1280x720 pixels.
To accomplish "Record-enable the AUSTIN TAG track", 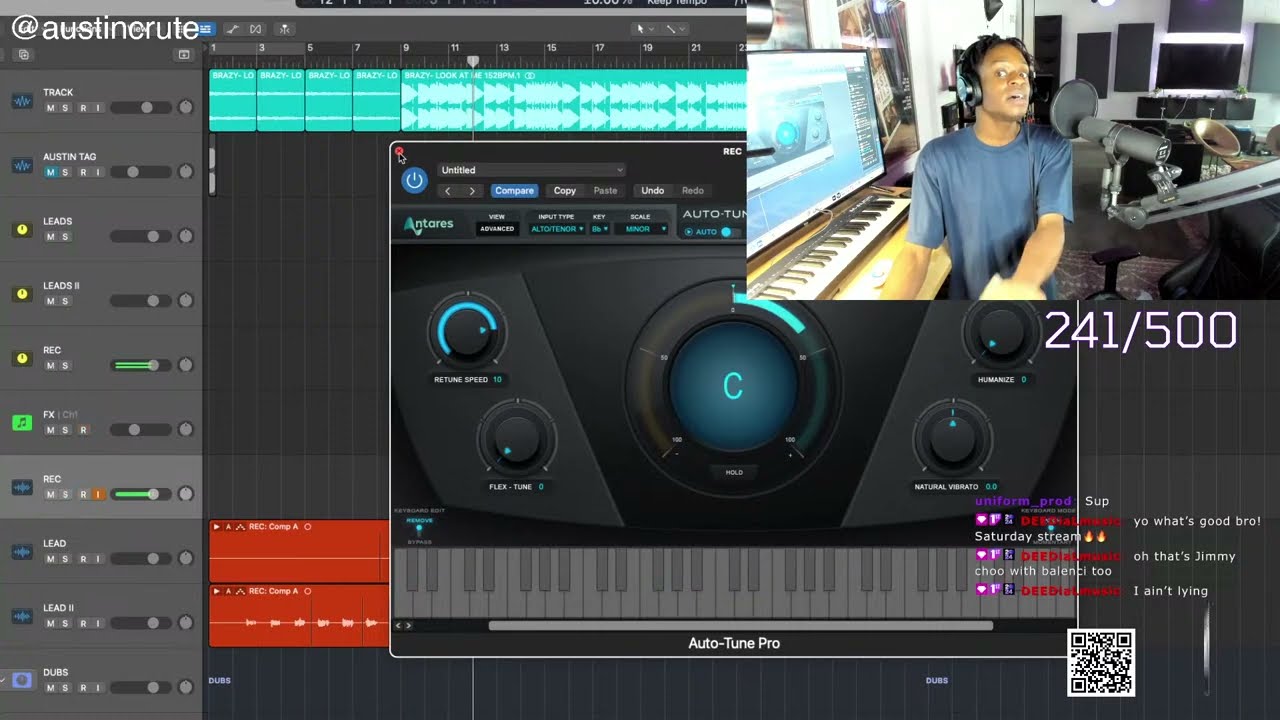I will point(83,172).
